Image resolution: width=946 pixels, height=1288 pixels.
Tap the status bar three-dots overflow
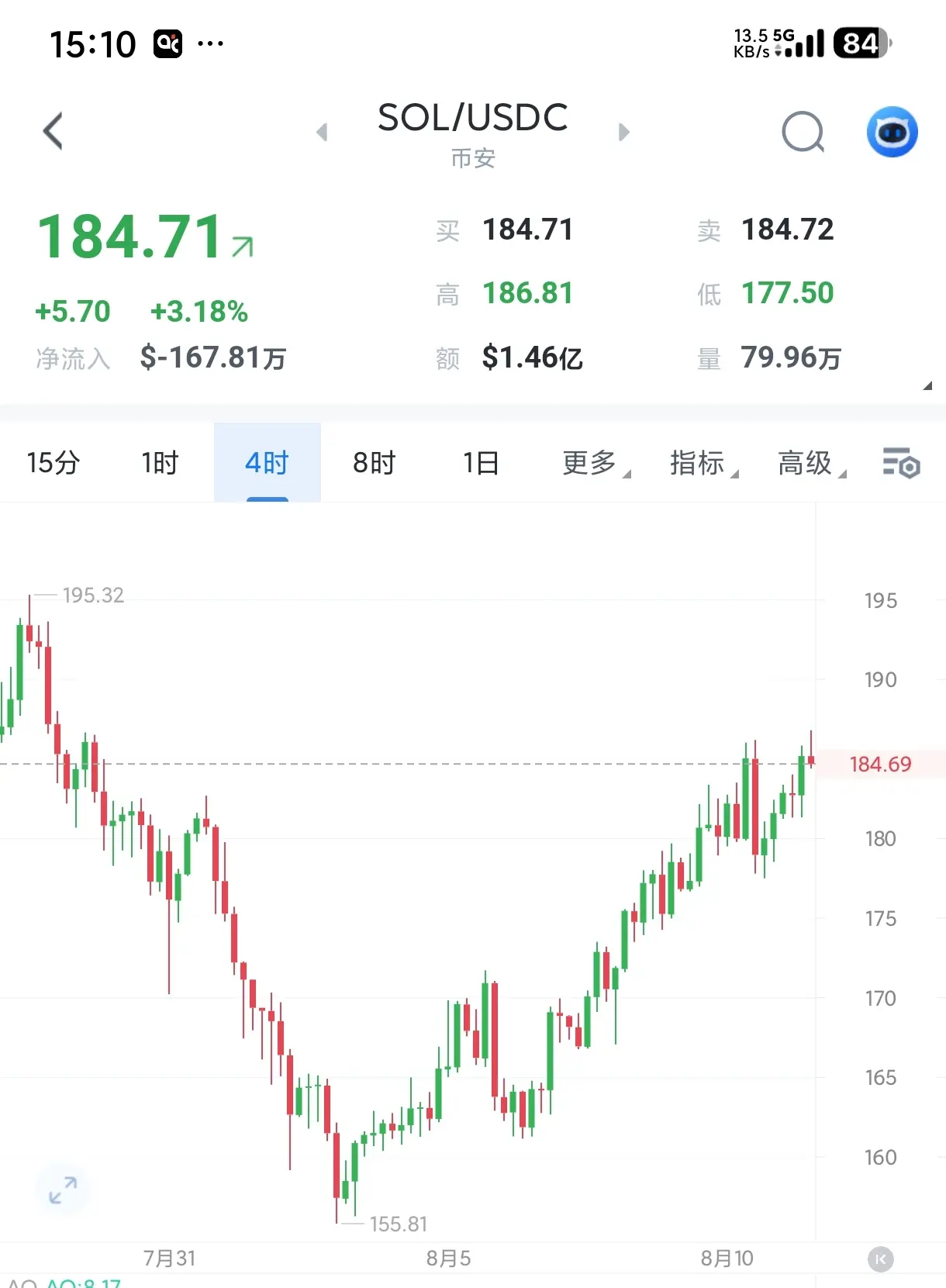pyautogui.click(x=210, y=43)
